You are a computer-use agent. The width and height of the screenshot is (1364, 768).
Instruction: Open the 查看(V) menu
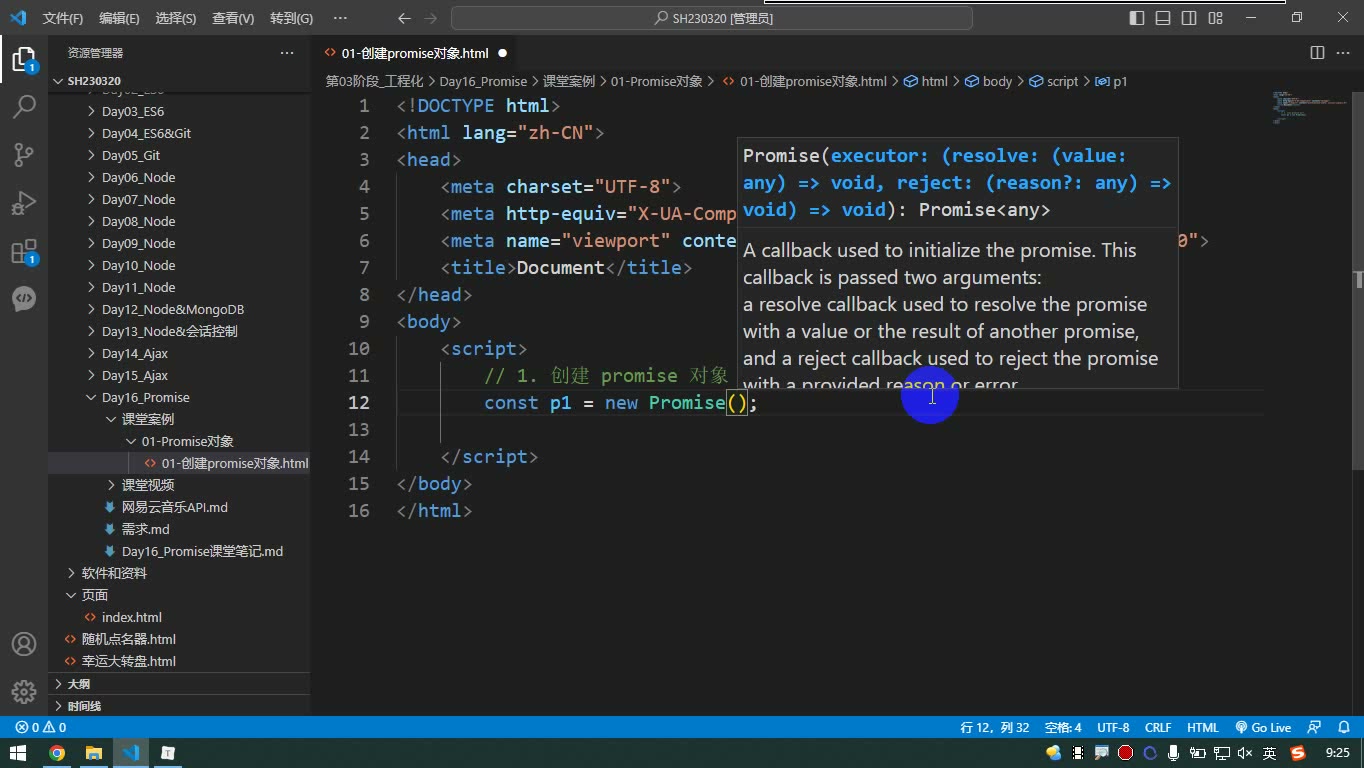(x=233, y=18)
